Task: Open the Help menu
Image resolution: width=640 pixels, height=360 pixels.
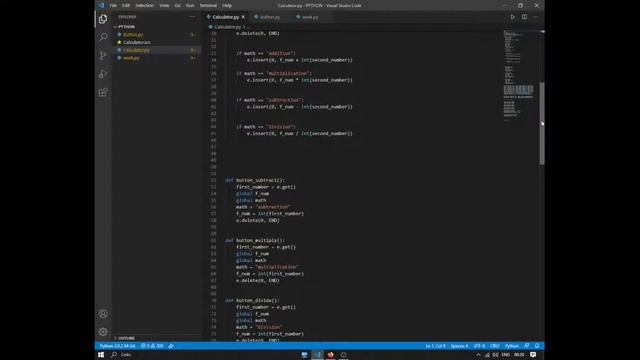Action: pyautogui.click(x=227, y=5)
